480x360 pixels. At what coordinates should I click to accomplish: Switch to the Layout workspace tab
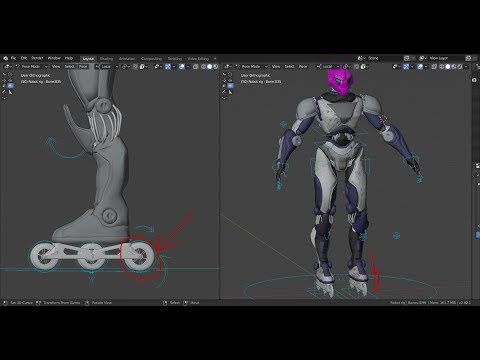click(x=88, y=59)
